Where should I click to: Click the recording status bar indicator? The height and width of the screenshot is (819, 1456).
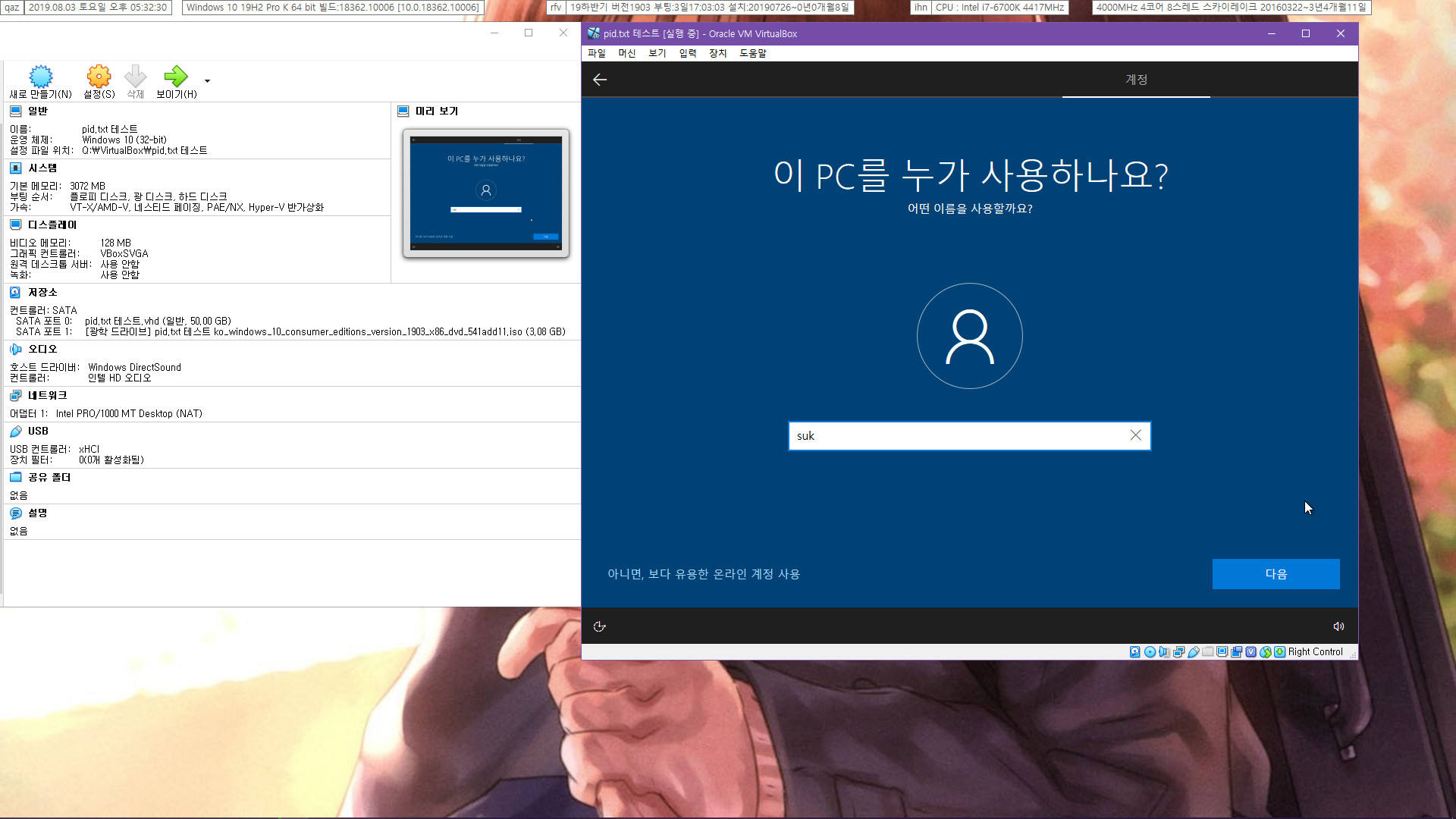(x=1237, y=651)
